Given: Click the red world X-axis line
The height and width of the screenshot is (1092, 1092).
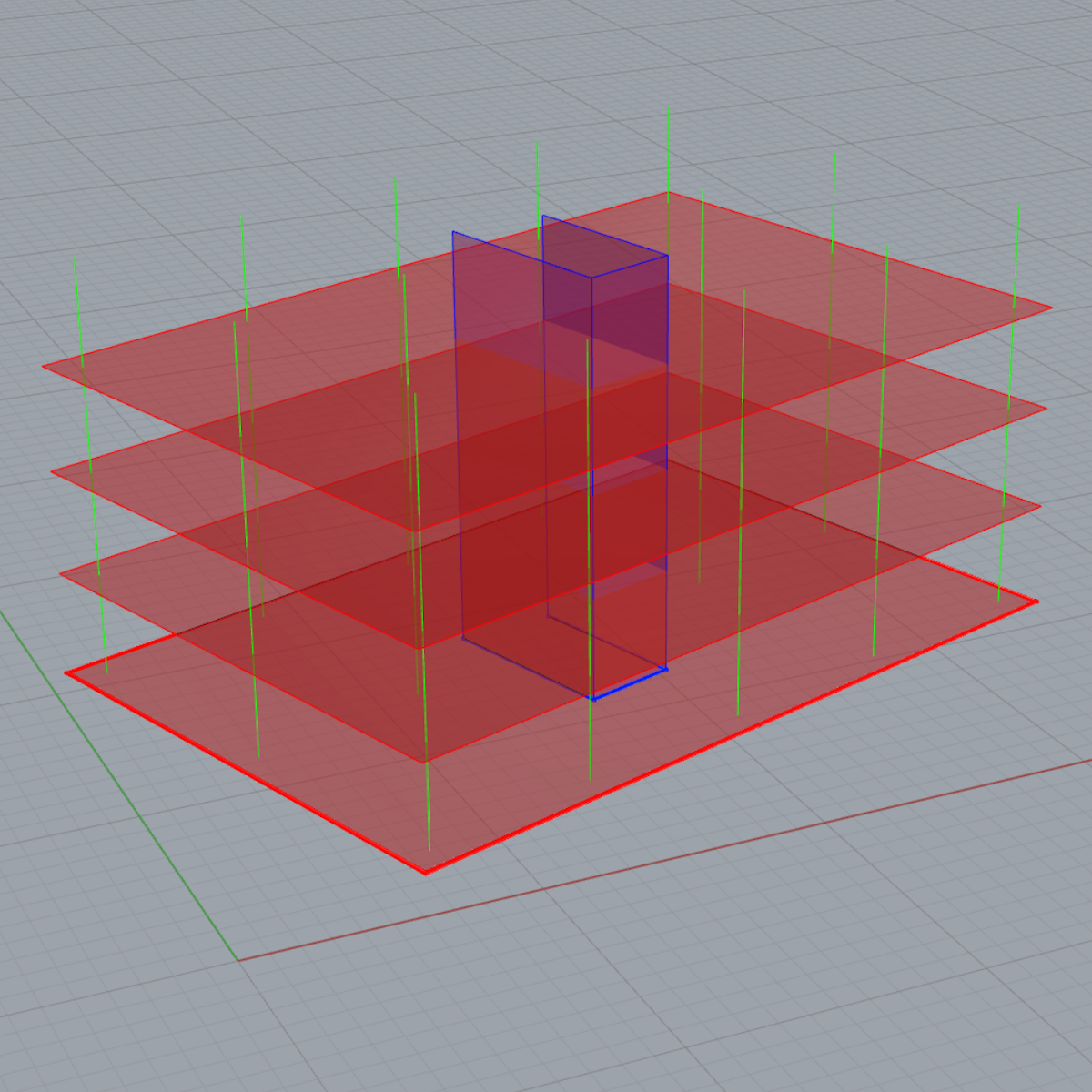Looking at the screenshot, I should click(x=664, y=860).
